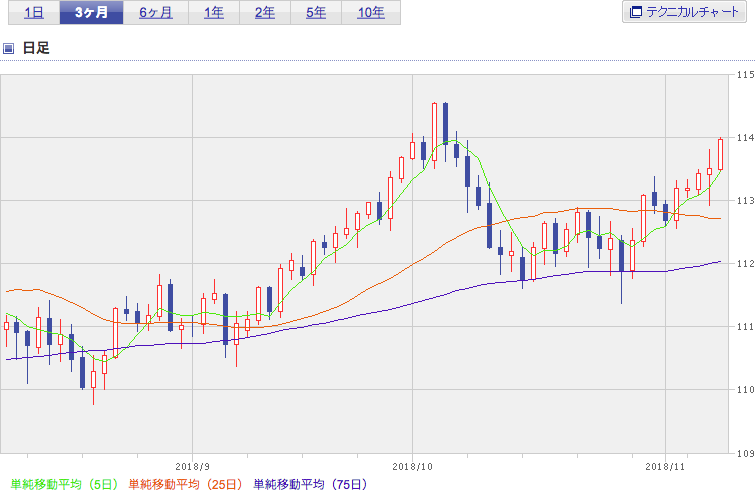
Task: Click the 110 price axis label
Action: 745,390
